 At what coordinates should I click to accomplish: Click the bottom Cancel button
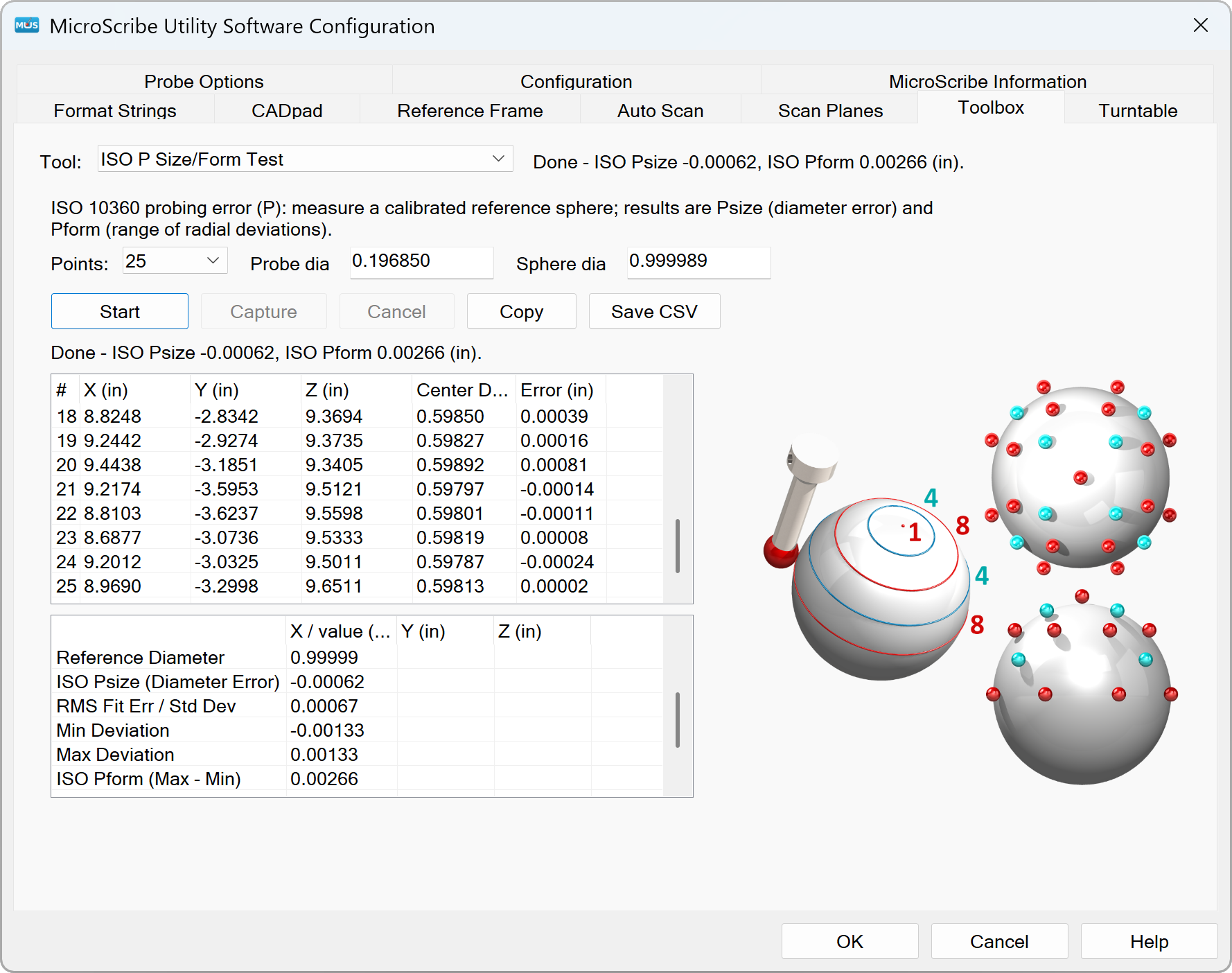1000,941
